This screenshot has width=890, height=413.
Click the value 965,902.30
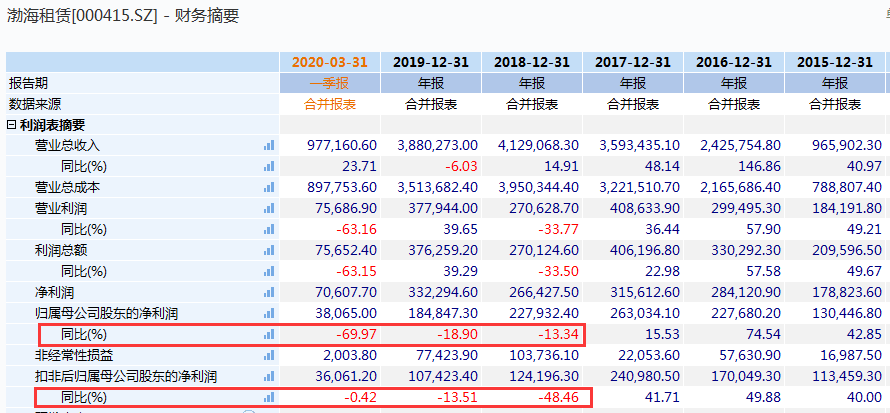847,145
